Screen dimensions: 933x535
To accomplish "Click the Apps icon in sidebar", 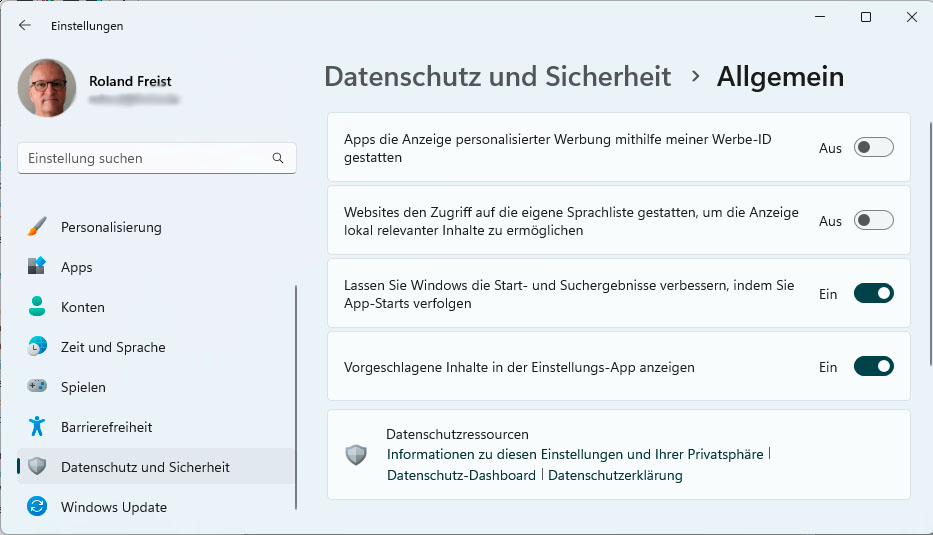I will [37, 266].
